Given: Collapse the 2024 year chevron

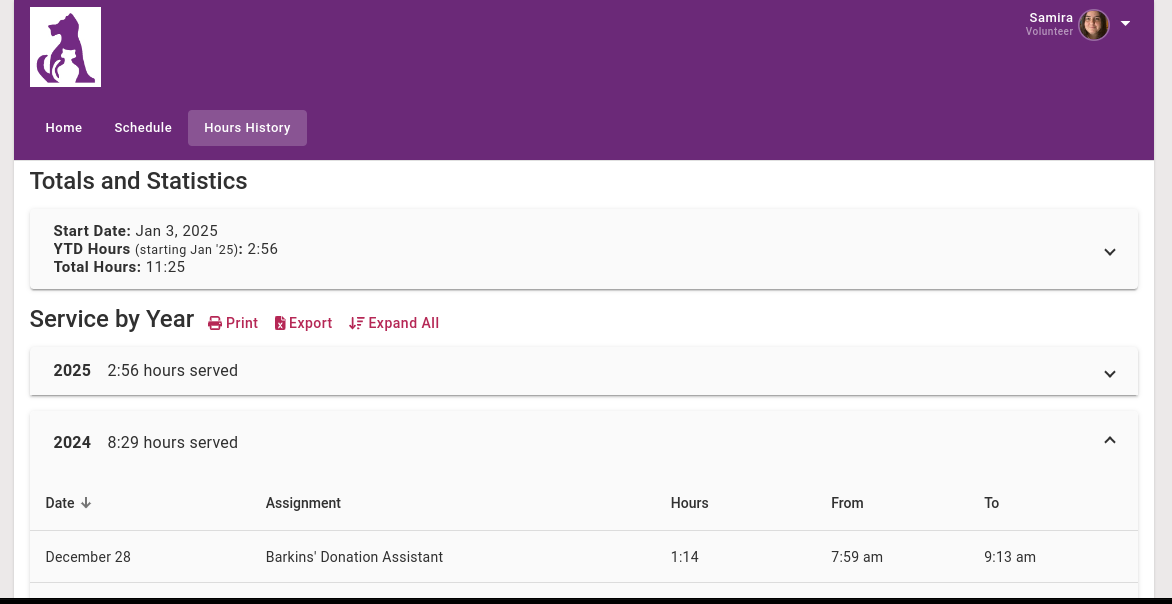Looking at the screenshot, I should point(1110,440).
